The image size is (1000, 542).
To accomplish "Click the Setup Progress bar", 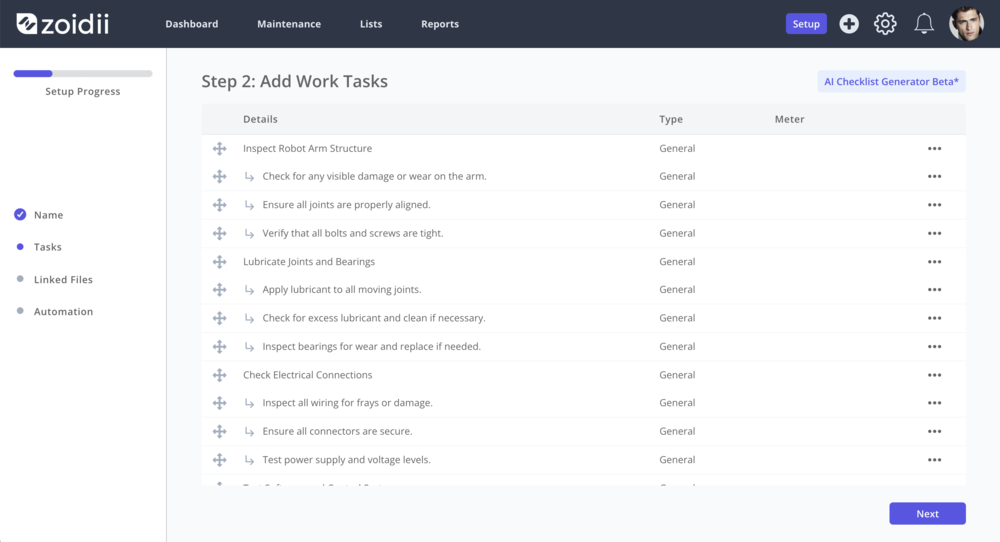I will [83, 74].
